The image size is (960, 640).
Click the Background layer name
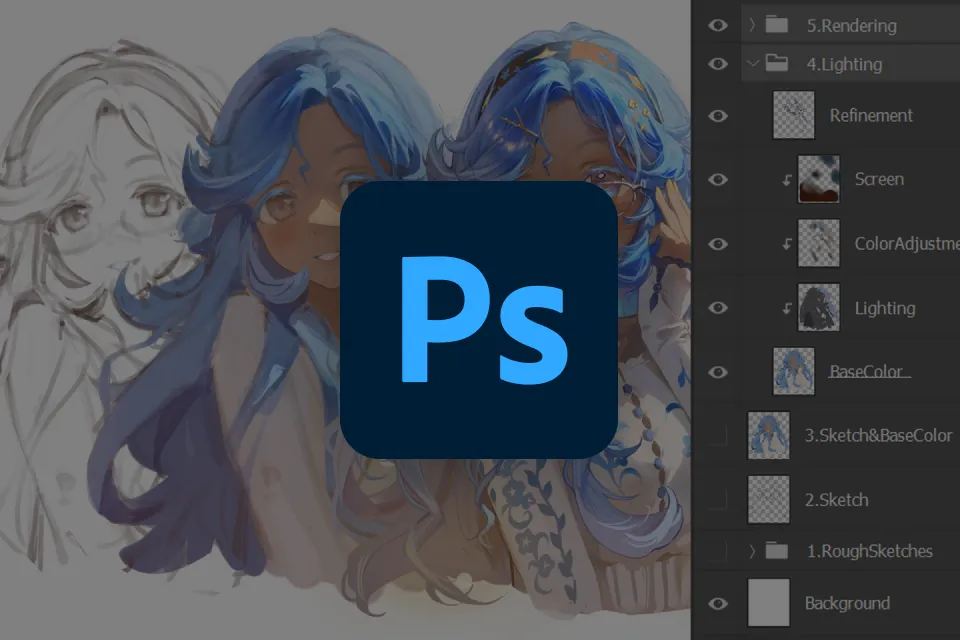847,603
